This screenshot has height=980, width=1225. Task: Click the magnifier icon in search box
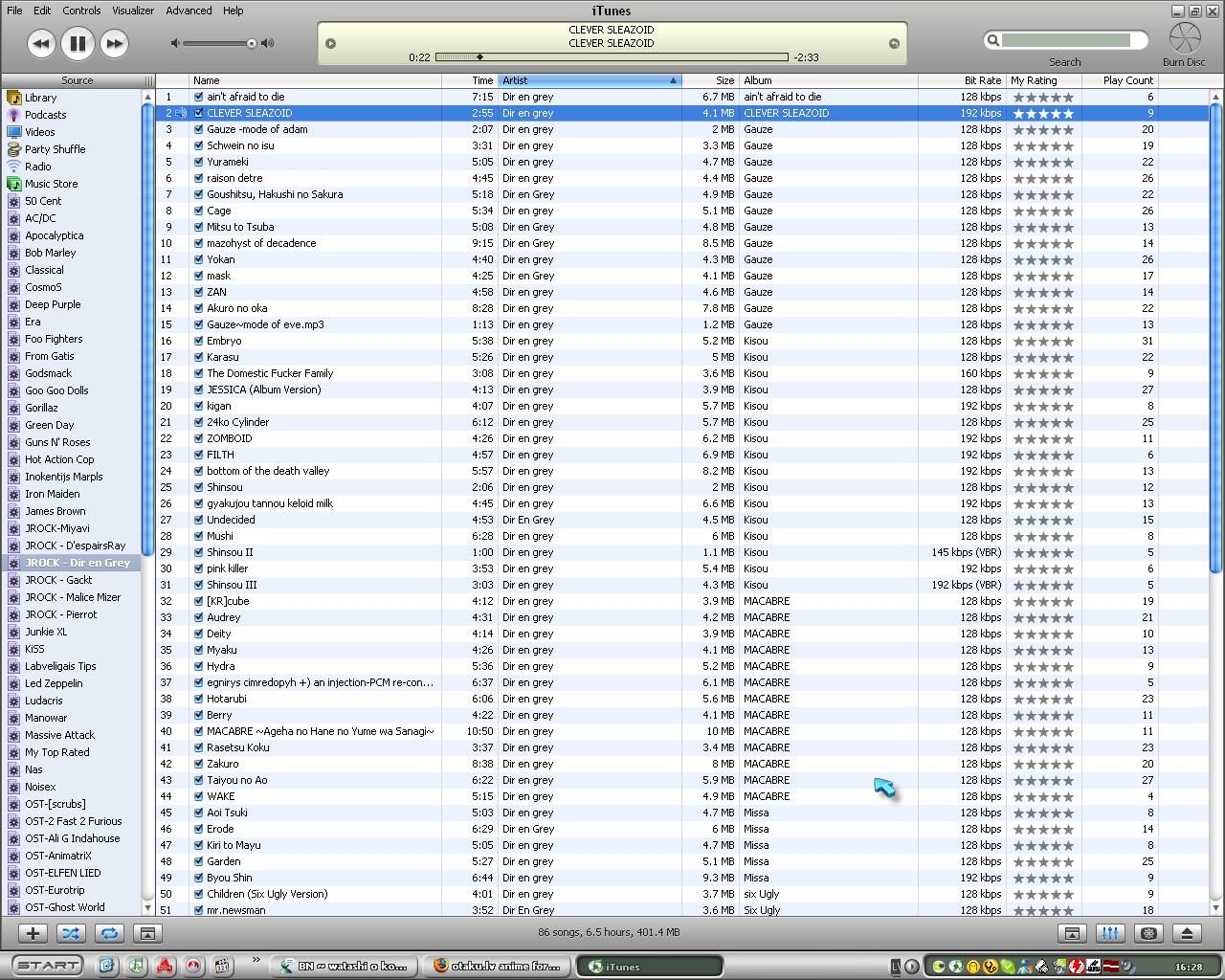coord(993,40)
